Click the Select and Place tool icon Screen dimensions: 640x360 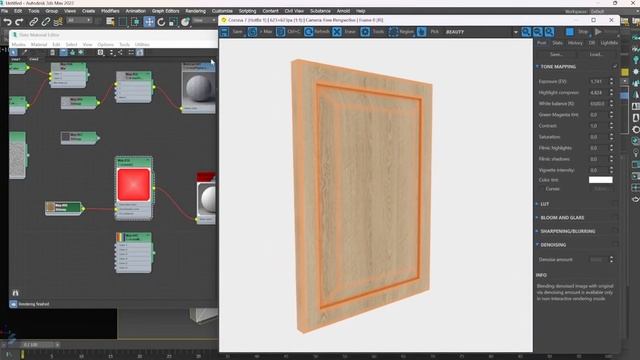tap(185, 22)
